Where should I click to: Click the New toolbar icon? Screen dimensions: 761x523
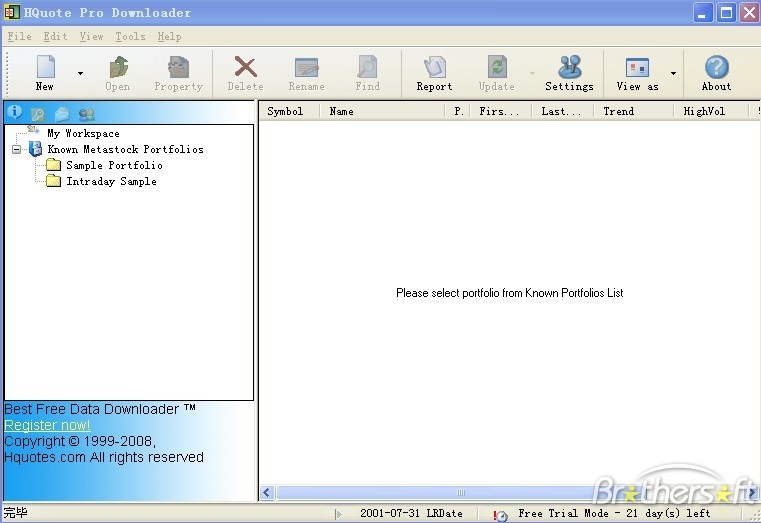coord(46,67)
